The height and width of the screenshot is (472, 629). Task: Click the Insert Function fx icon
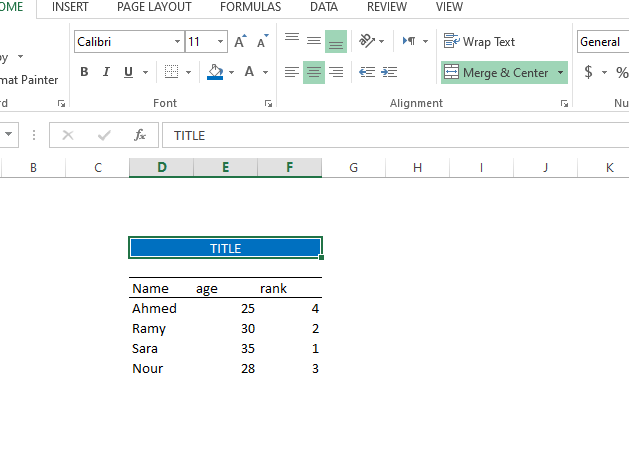(x=140, y=135)
